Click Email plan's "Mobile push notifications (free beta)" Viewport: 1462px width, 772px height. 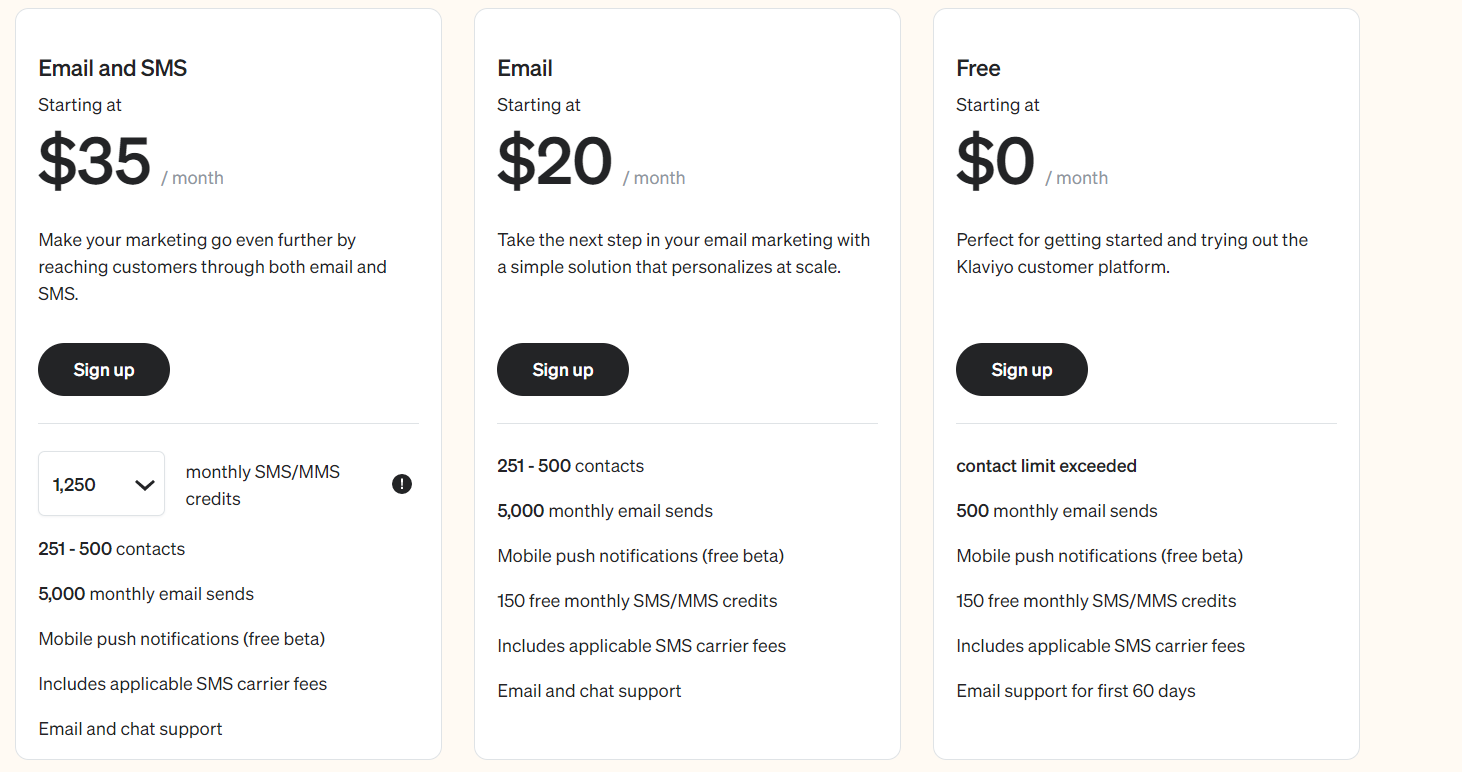coord(640,556)
